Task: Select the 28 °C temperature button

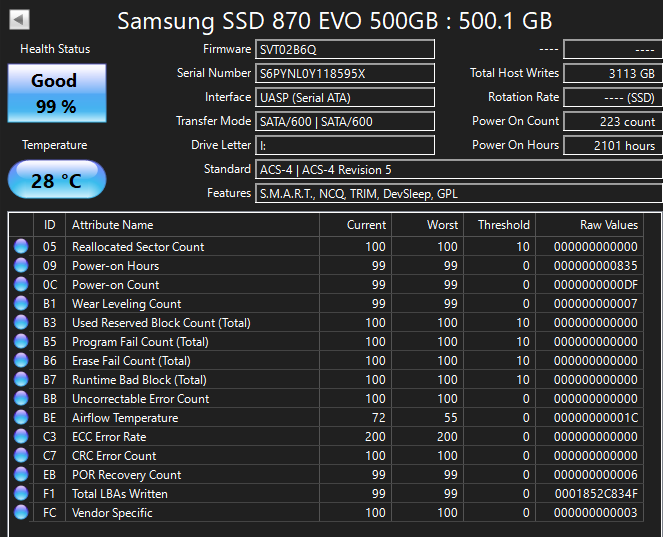Action: (57, 179)
